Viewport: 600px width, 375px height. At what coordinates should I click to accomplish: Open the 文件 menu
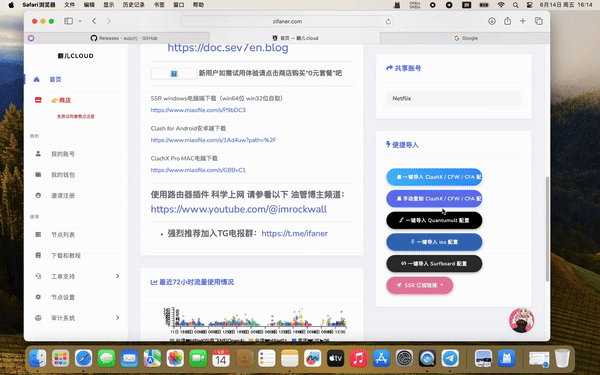pyautogui.click(x=69, y=5)
